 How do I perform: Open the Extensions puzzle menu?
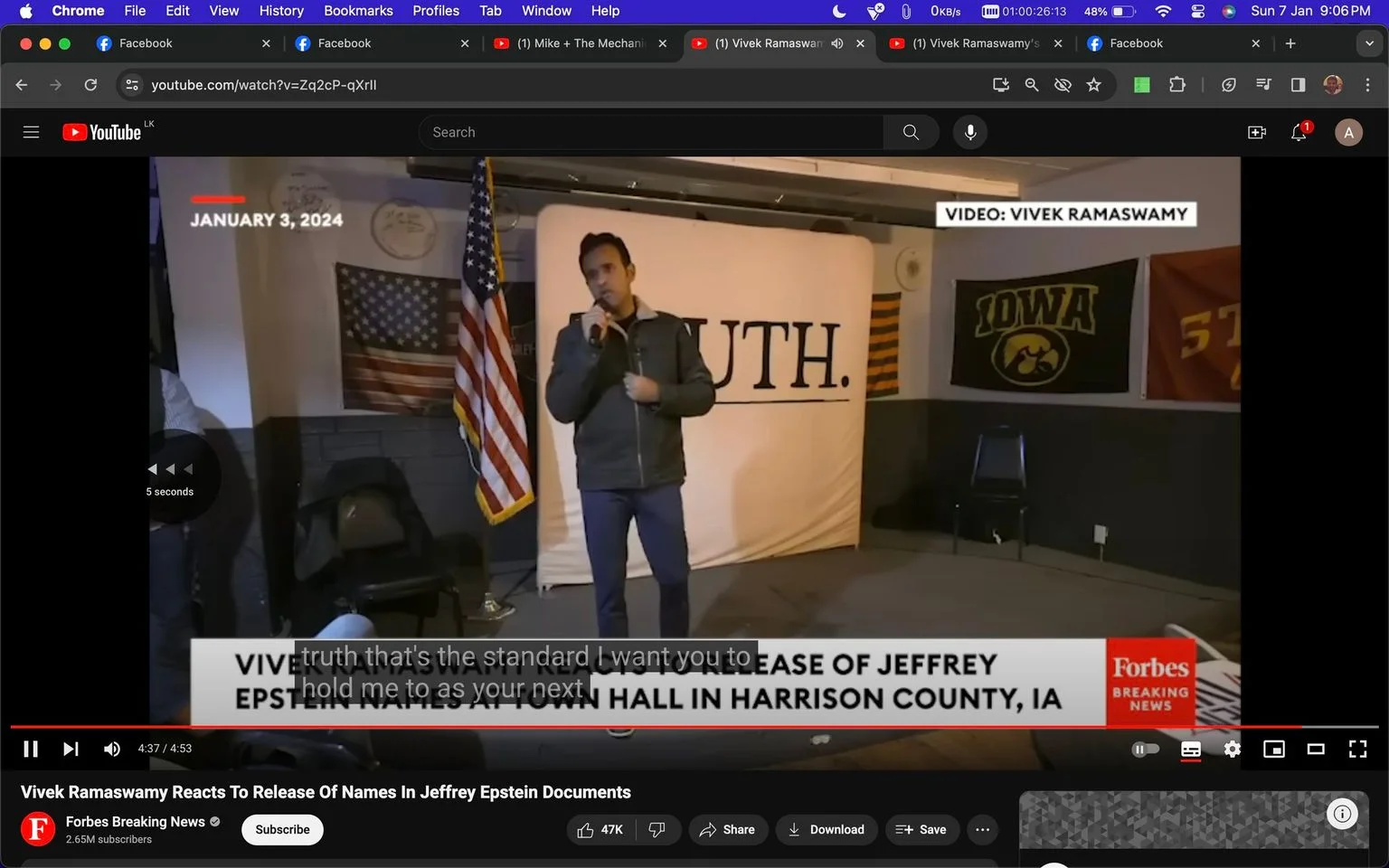tap(1177, 85)
